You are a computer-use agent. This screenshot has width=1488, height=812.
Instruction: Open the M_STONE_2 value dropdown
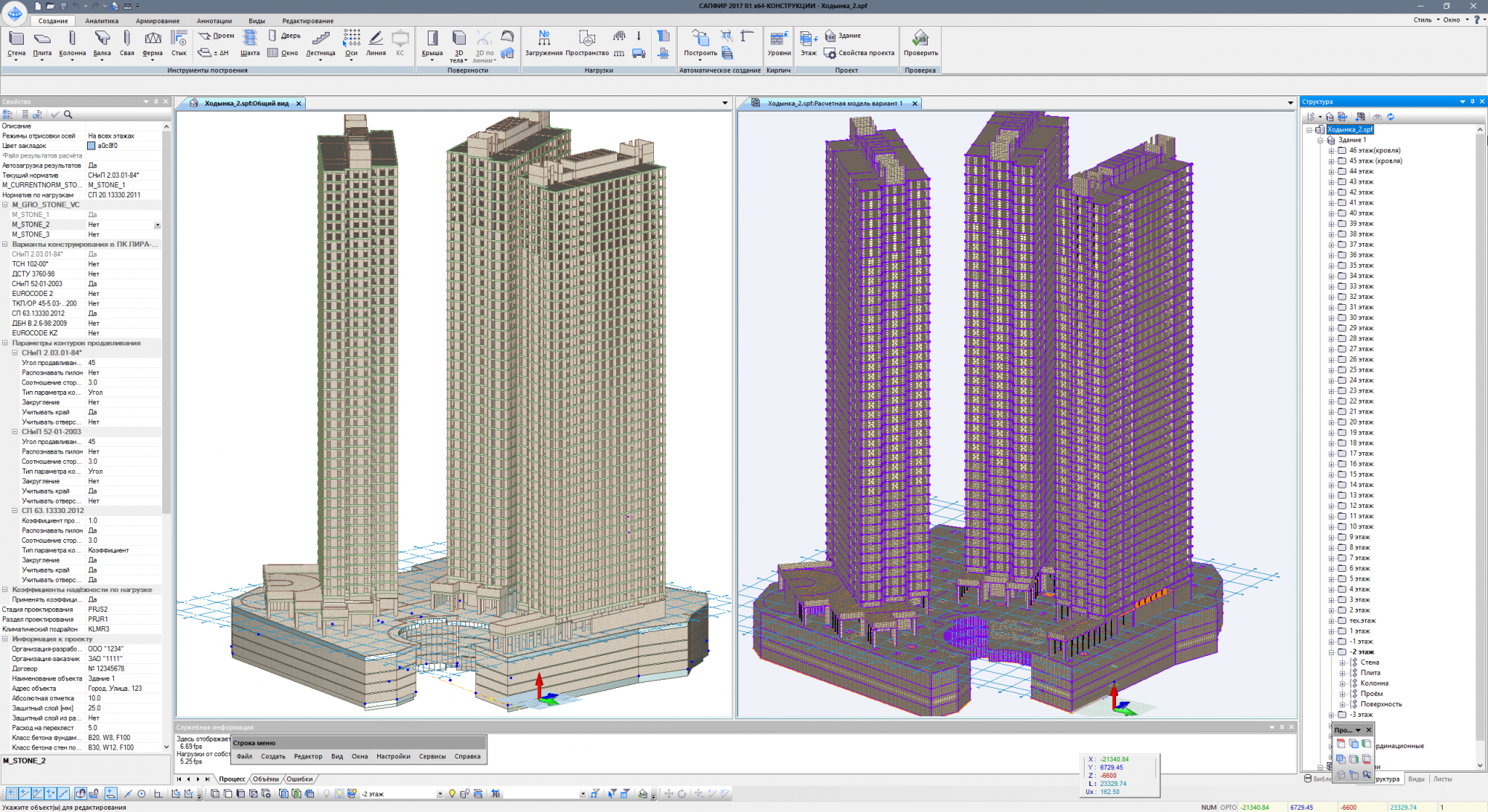pos(157,225)
